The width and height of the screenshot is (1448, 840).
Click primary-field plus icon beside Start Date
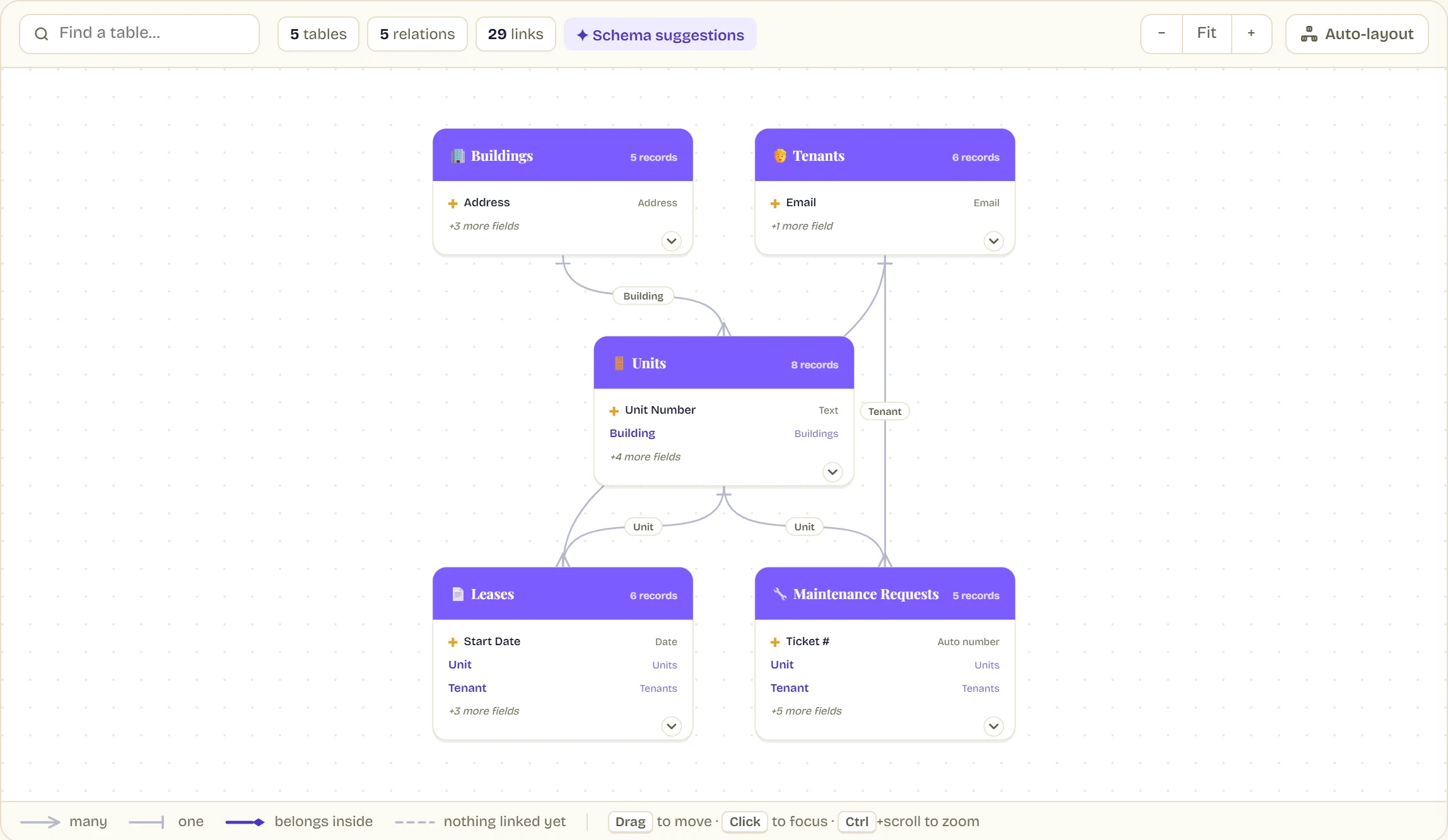(x=453, y=642)
